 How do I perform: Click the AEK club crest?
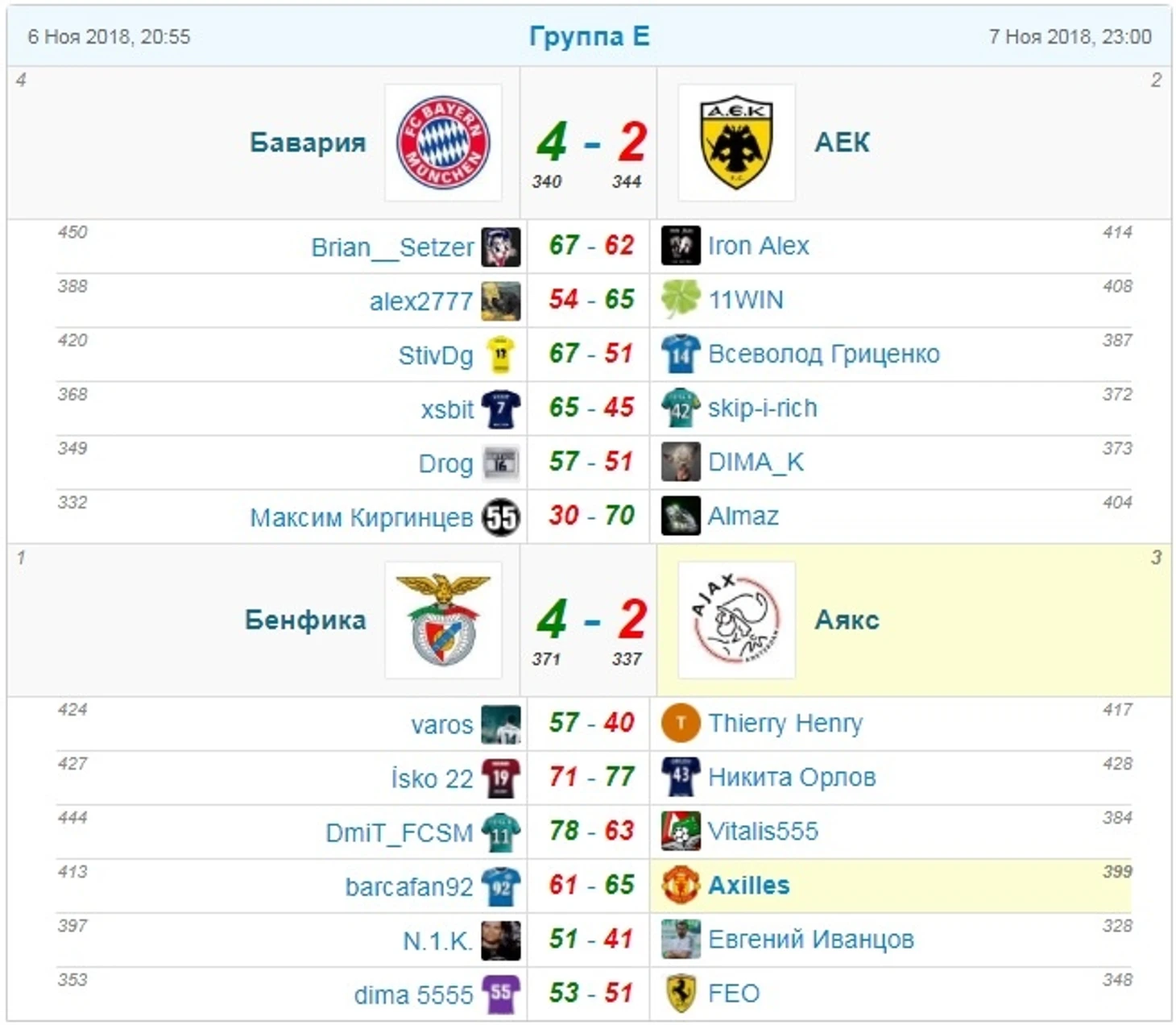736,143
